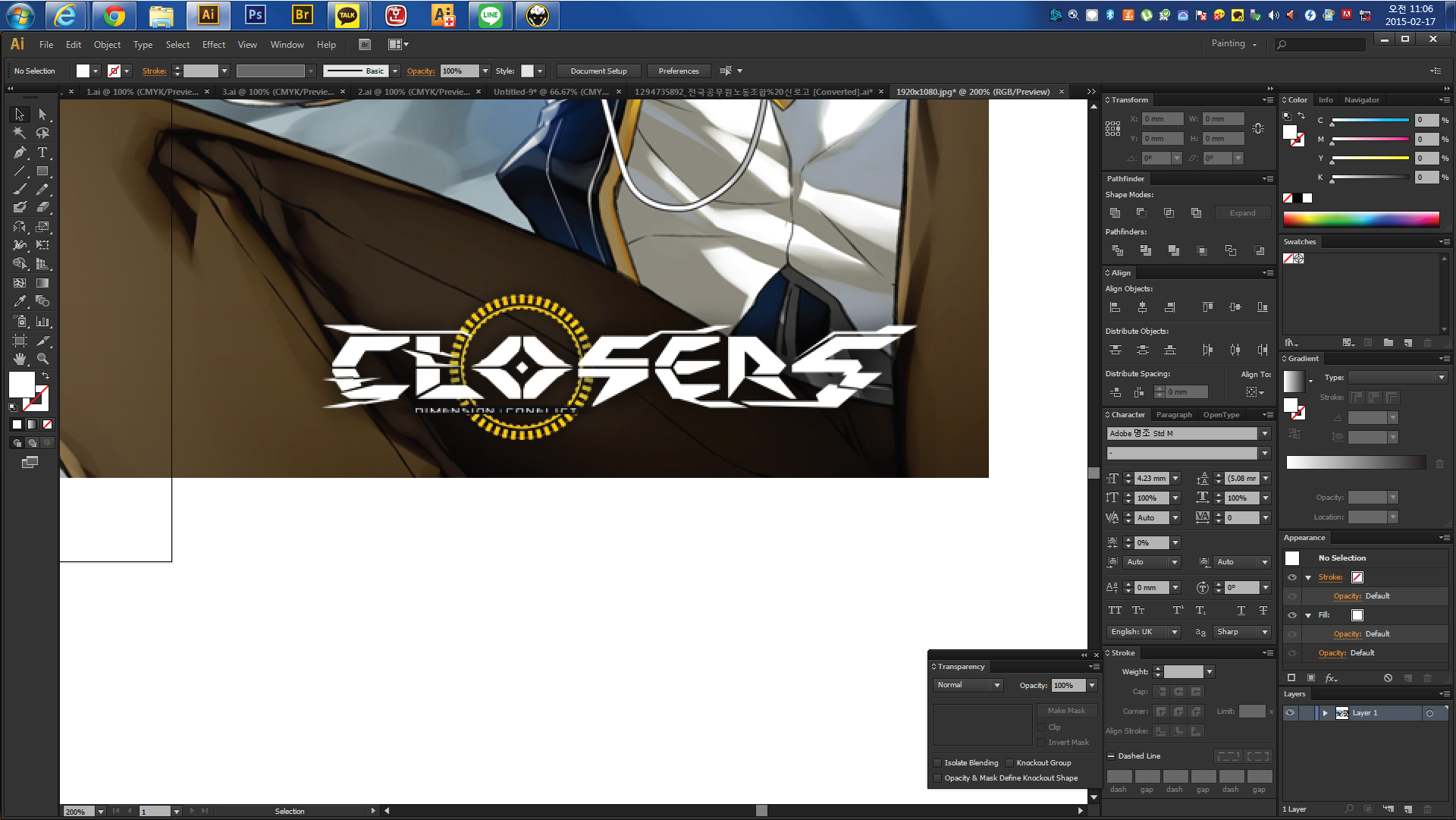Click Add New Effect fx icon
Image resolution: width=1456 pixels, height=820 pixels.
pos(1331,678)
